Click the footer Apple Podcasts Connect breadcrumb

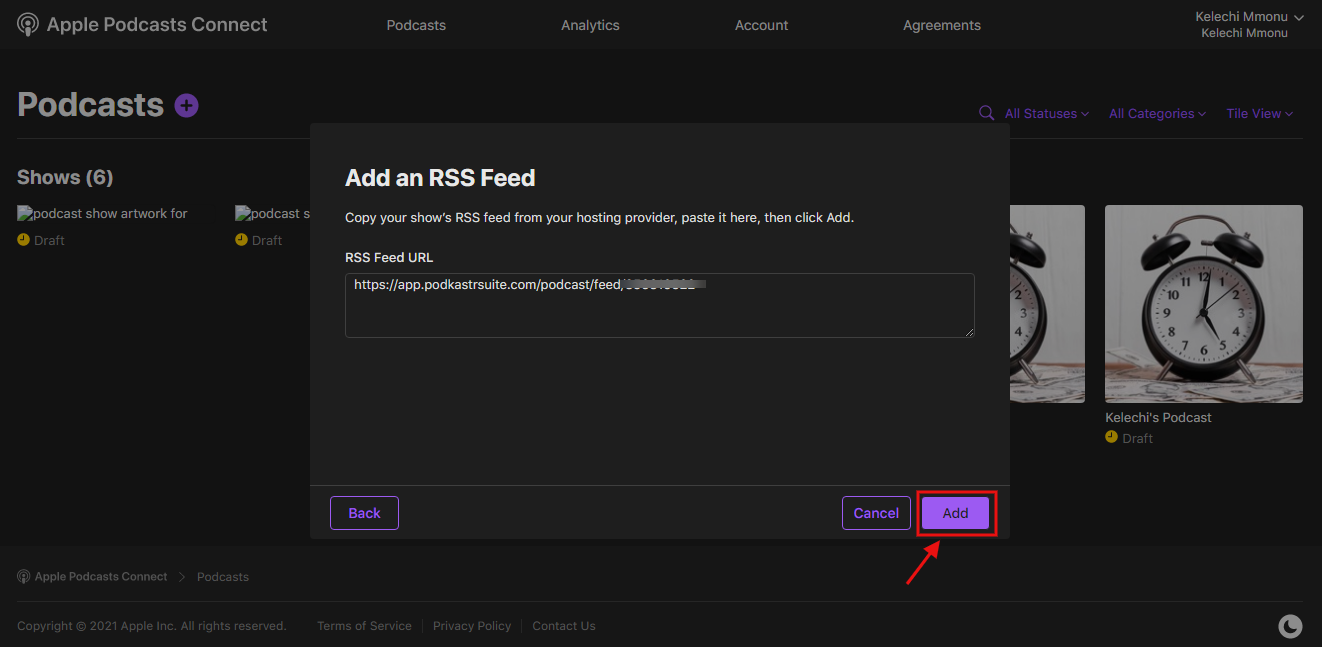point(92,577)
